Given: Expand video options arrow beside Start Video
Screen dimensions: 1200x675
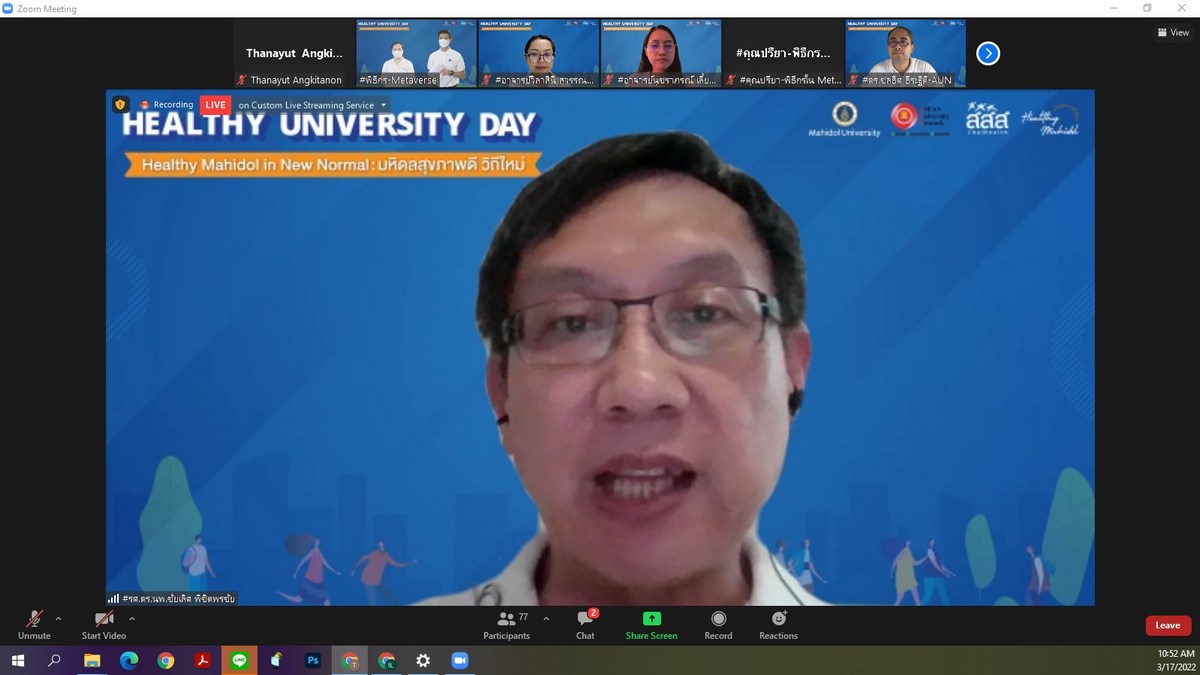Looking at the screenshot, I should 132,619.
